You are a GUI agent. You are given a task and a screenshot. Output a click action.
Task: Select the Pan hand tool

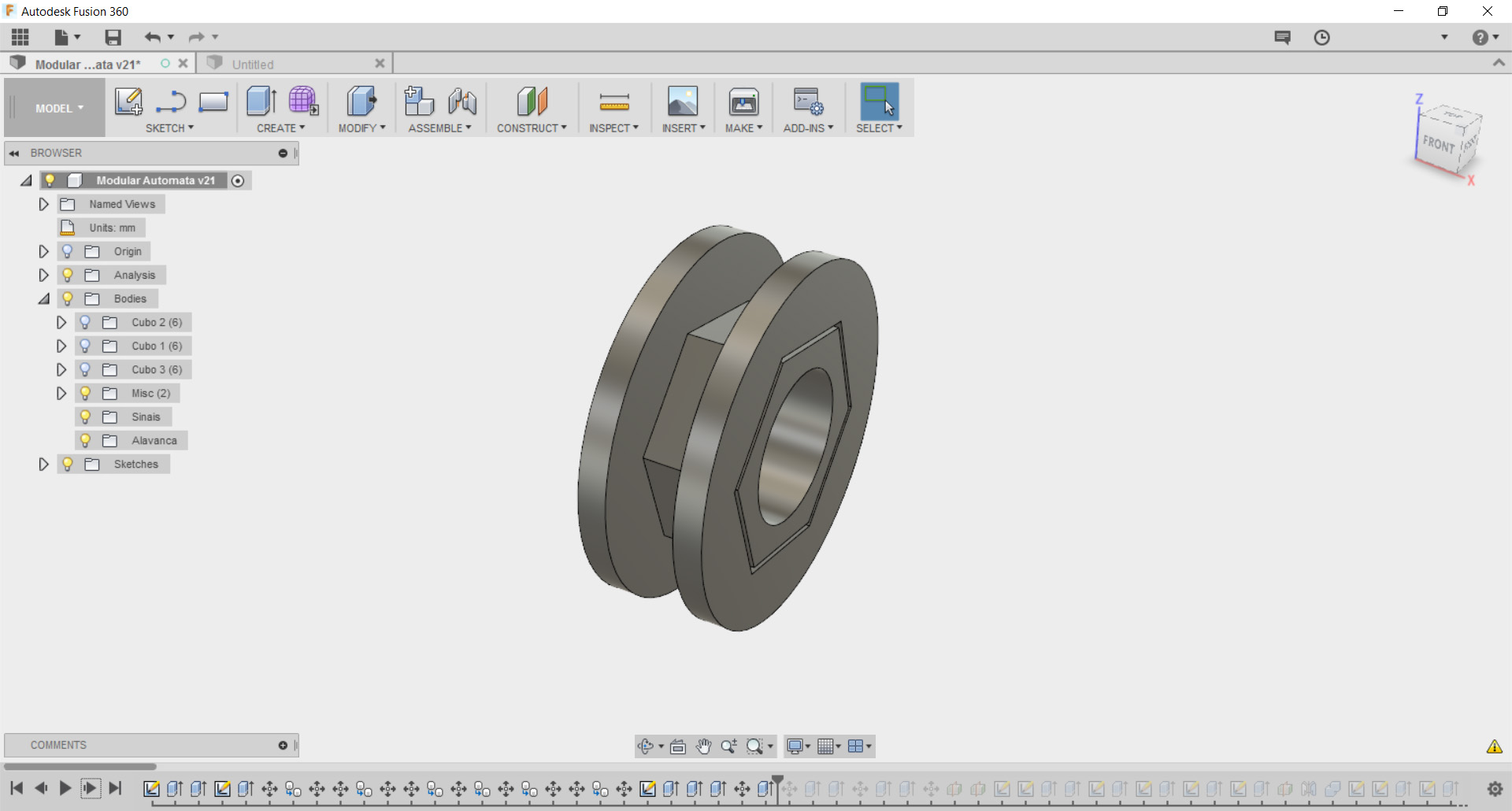[703, 746]
